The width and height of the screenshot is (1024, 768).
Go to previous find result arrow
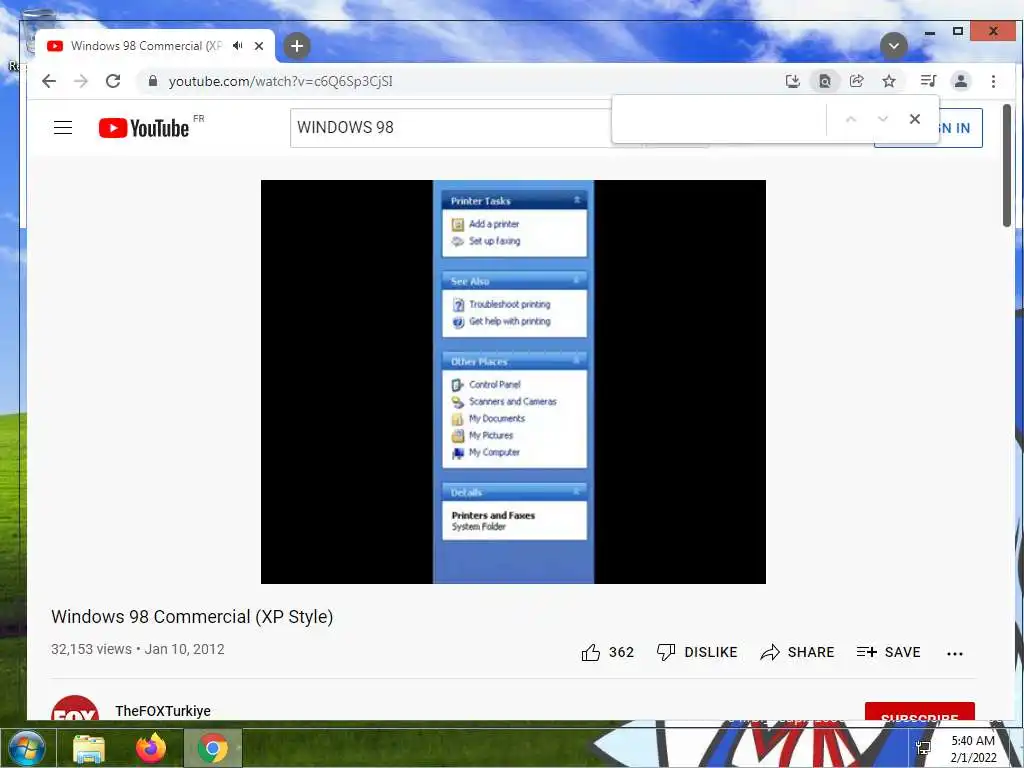[x=850, y=119]
